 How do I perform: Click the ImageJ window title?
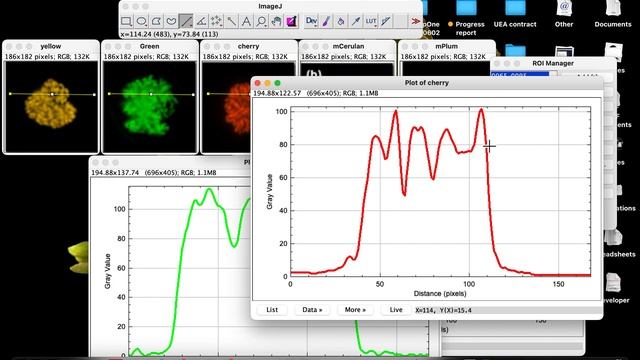click(270, 6)
